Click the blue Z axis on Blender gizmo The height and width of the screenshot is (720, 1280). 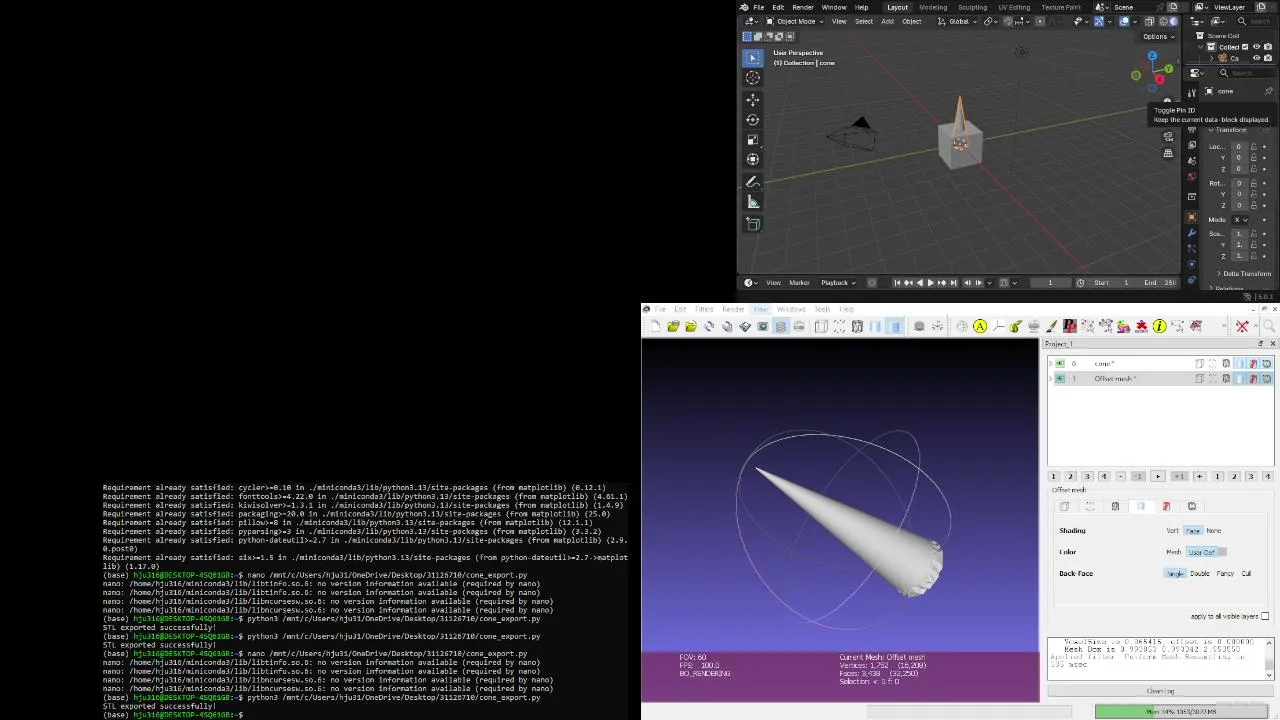(x=1152, y=57)
